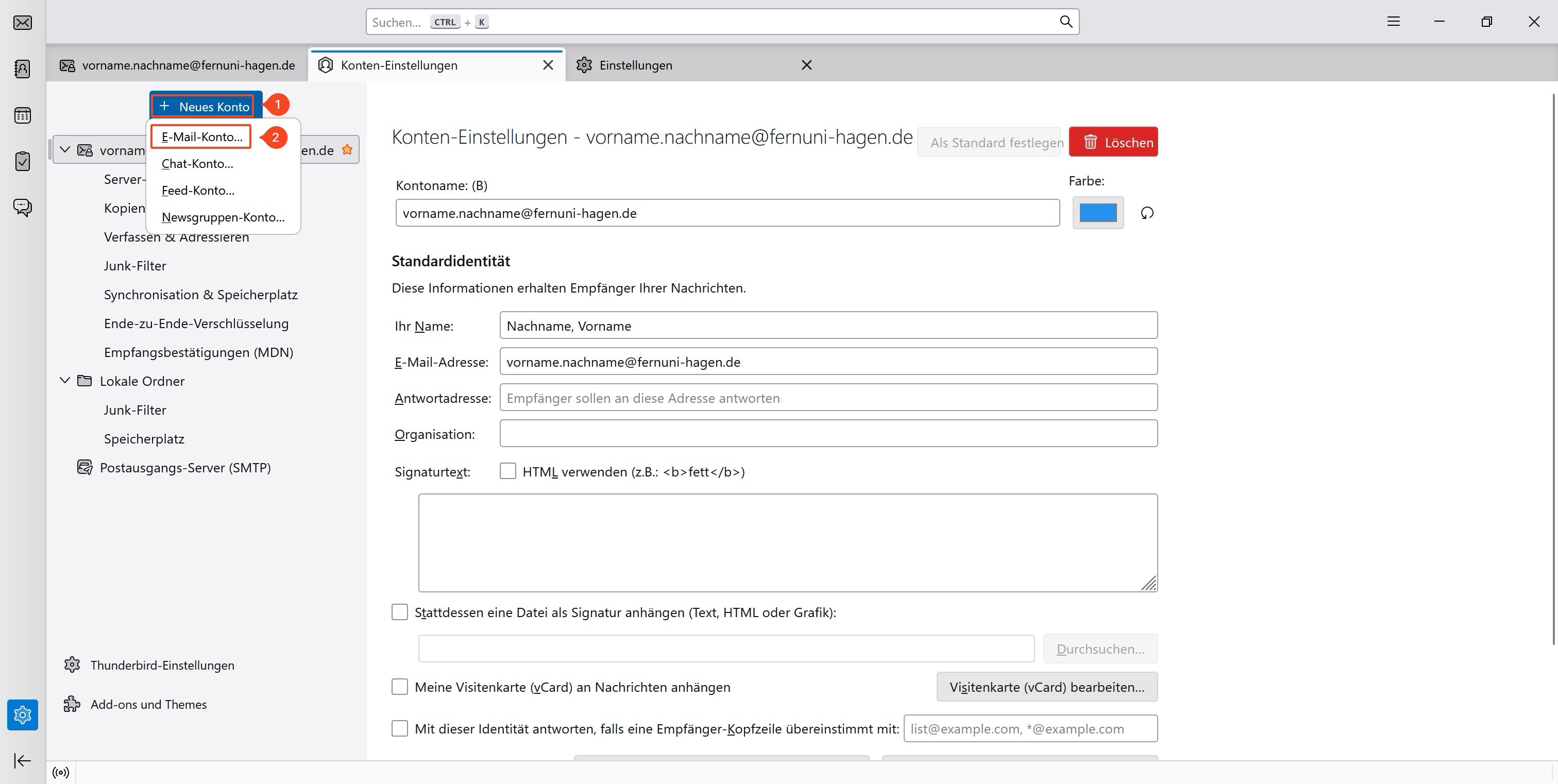Collapse the spaces toolbar
This screenshot has width=1558, height=784.
tap(22, 760)
